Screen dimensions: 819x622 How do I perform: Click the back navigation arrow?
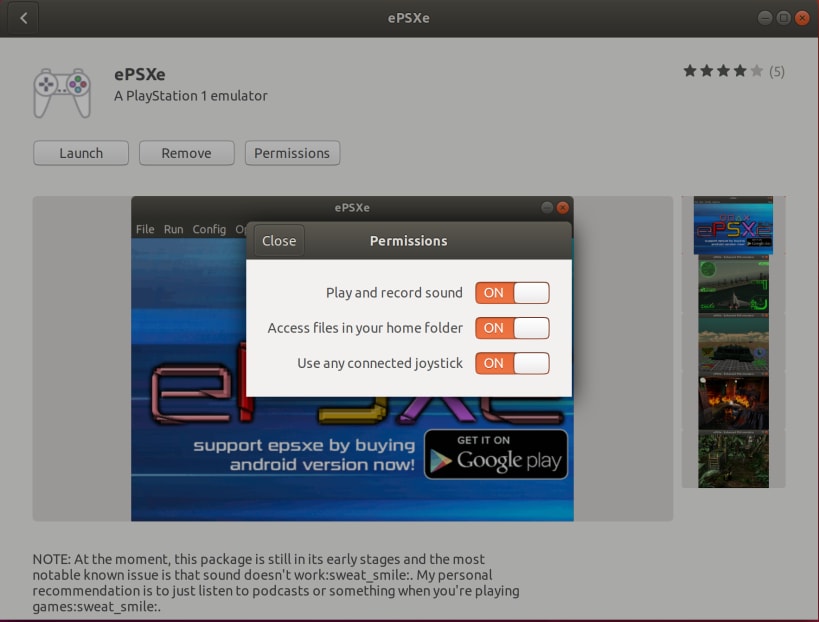click(x=22, y=17)
